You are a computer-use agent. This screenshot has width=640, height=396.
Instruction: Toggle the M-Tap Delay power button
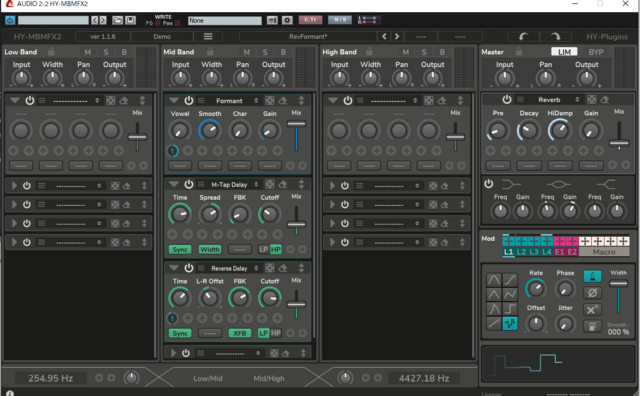tap(189, 184)
